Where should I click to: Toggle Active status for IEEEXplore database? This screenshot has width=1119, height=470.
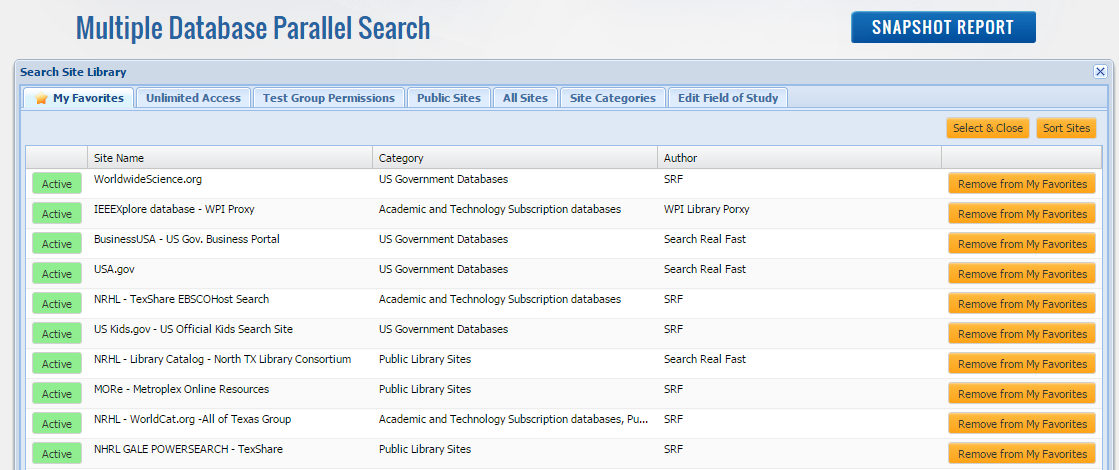pyautogui.click(x=57, y=214)
